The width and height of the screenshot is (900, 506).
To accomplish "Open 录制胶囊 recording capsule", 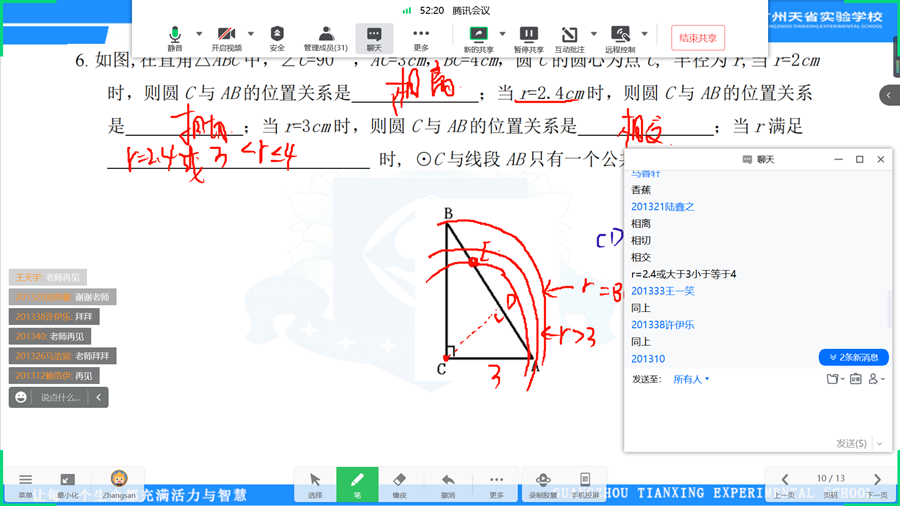I will pos(543,485).
